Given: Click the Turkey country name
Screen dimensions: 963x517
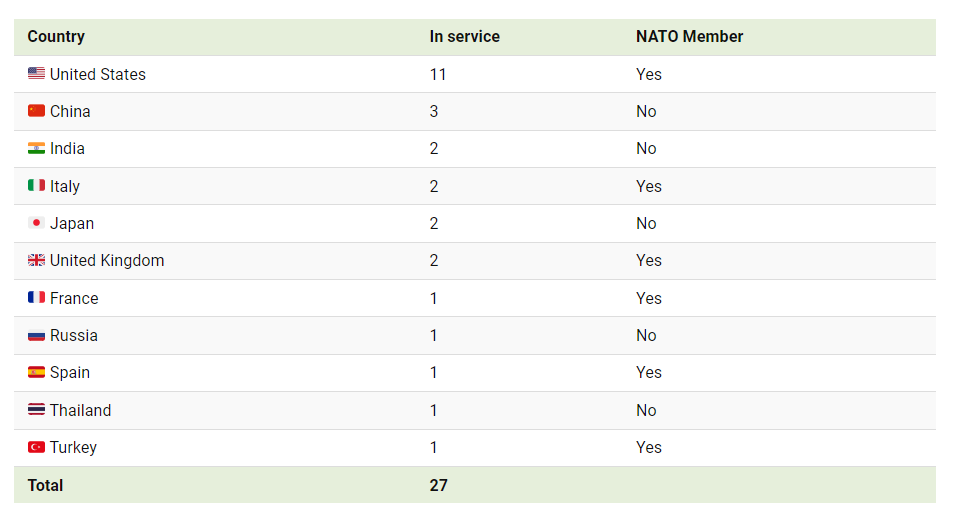Looking at the screenshot, I should pos(73,448).
